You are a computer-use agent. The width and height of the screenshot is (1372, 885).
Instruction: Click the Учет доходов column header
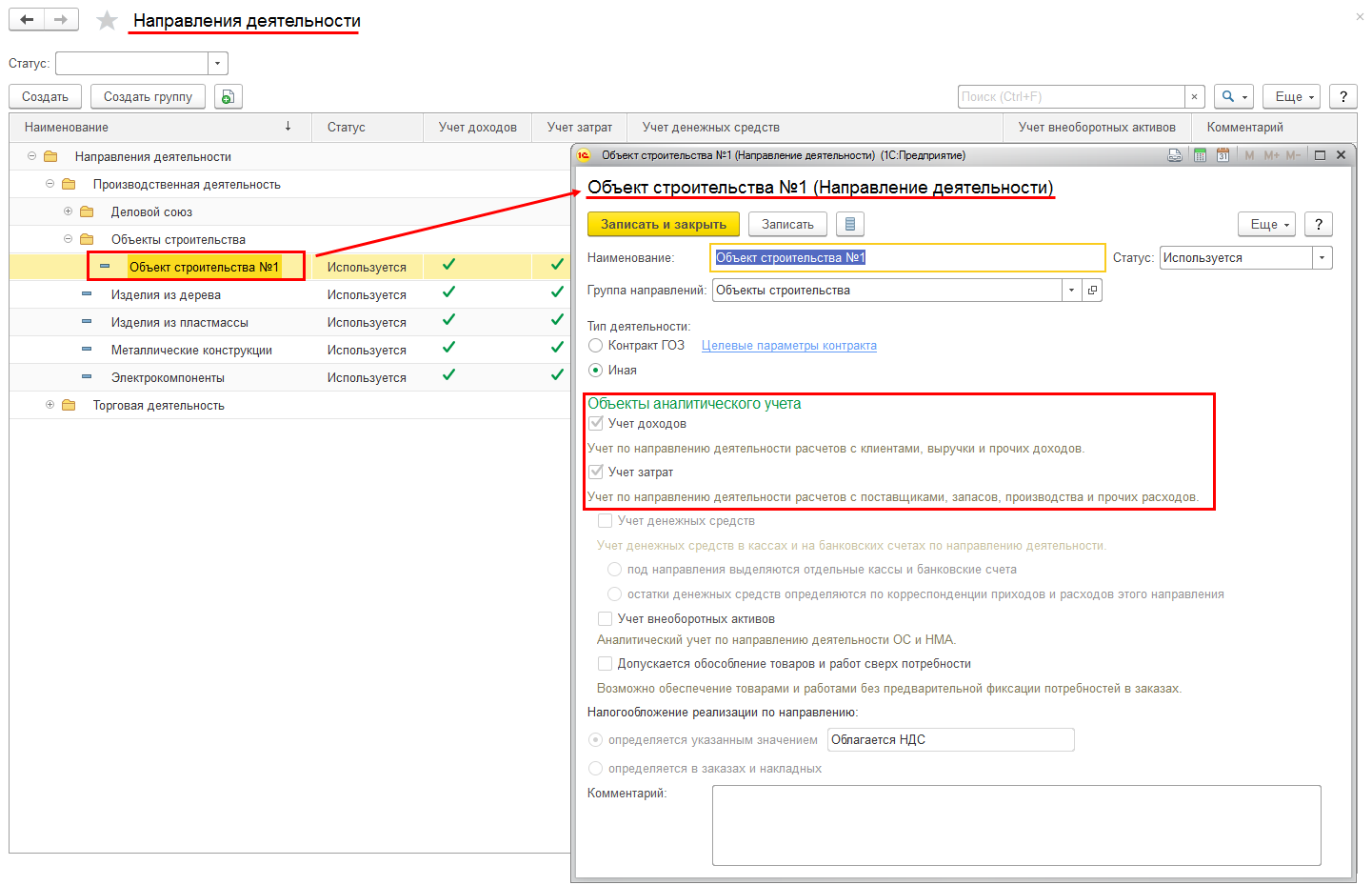click(478, 127)
